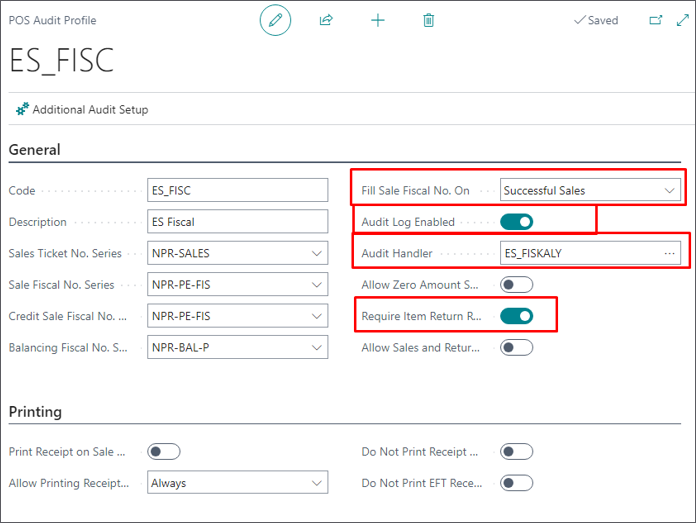Toggle Print Receipt on Sale switch
The width and height of the screenshot is (696, 523).
coord(164,452)
